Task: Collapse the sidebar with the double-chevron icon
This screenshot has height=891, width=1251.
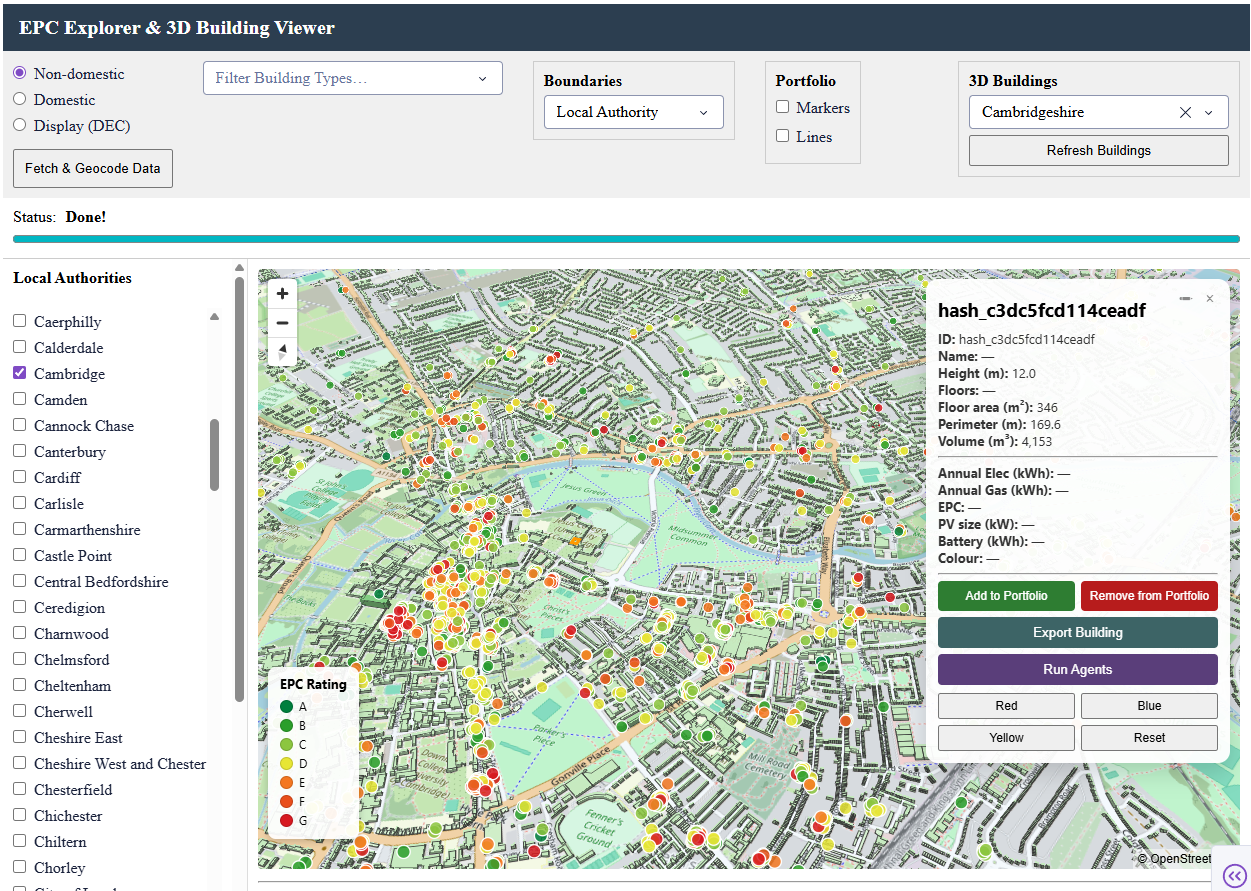Action: coord(1233,875)
